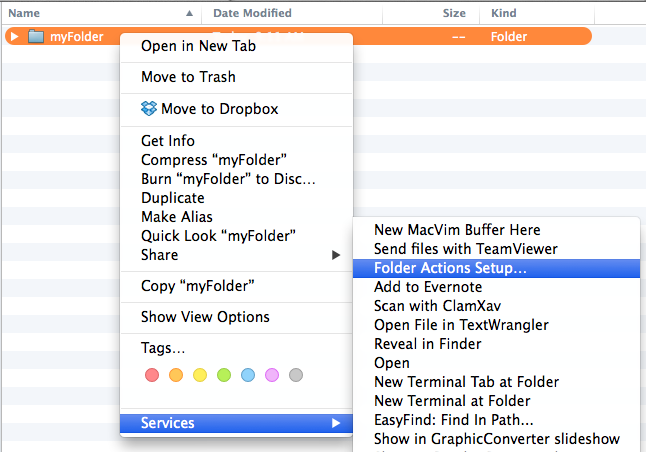Open the Share submenu
The image size is (646, 452).
click(x=236, y=255)
